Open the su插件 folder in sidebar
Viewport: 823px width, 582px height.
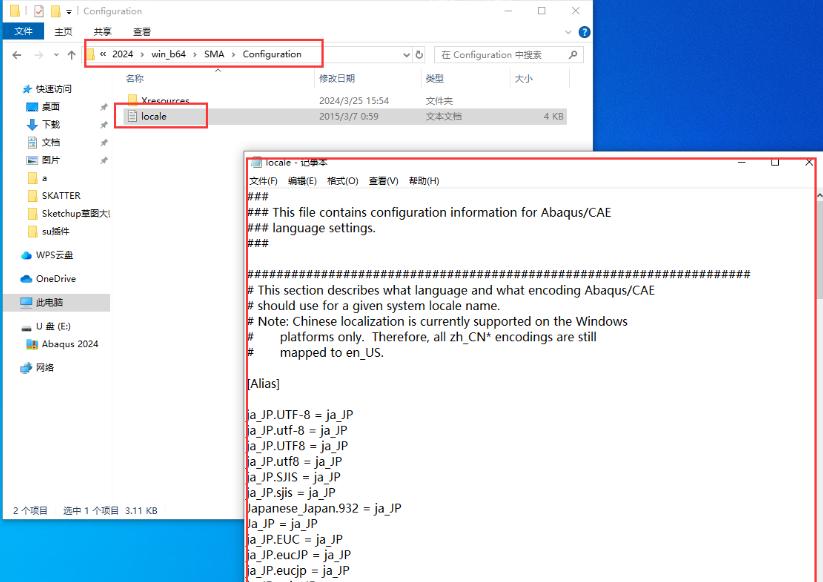coord(55,231)
